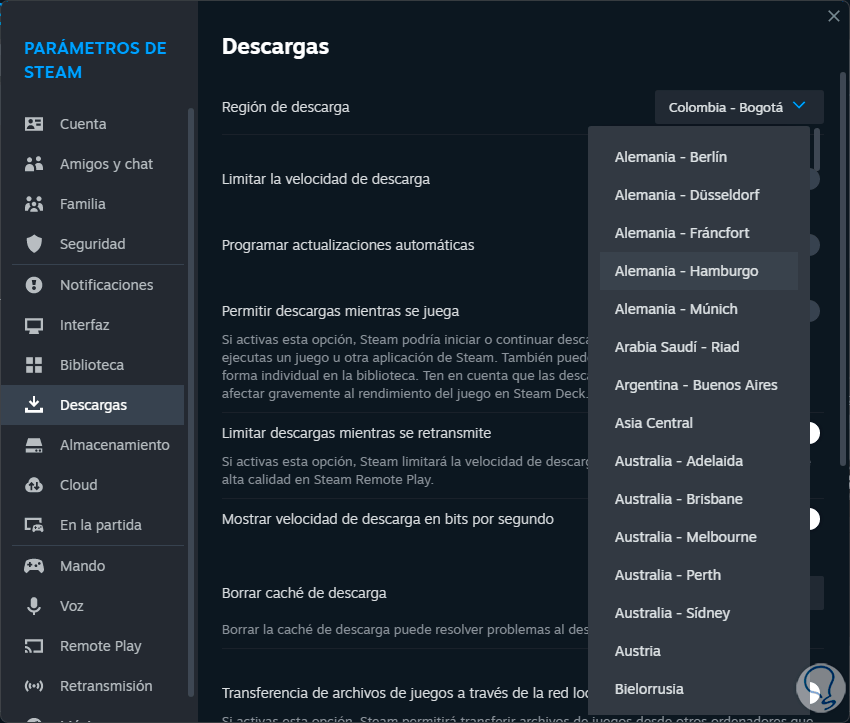850x723 pixels.
Task: Toggle Limitar descargas mientras se retransmite switch
Action: coord(813,433)
